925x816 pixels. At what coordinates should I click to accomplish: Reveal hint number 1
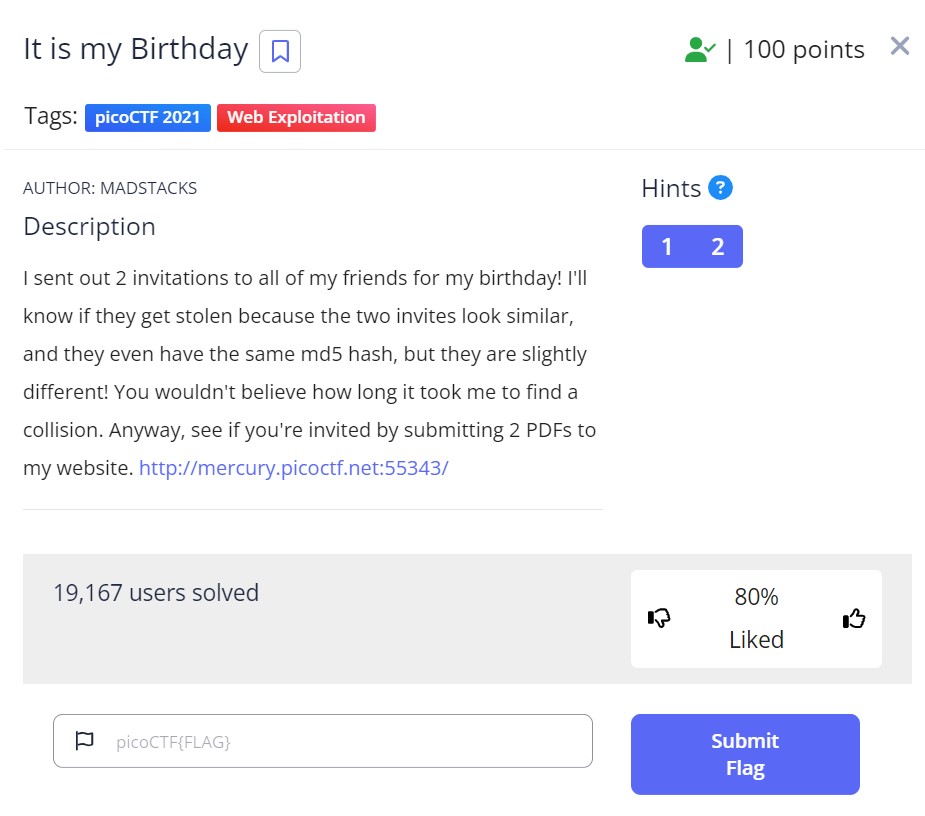pyautogui.click(x=667, y=247)
